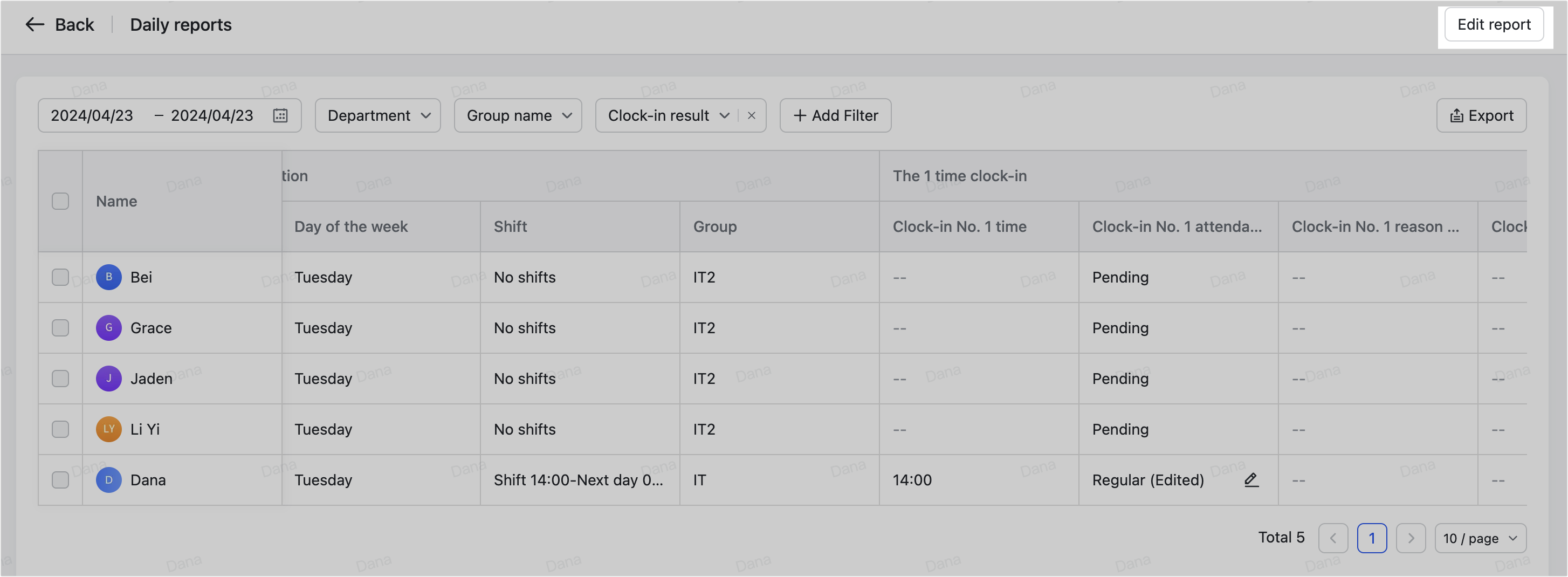
Task: Check the checkbox on Dana's row
Action: [60, 479]
